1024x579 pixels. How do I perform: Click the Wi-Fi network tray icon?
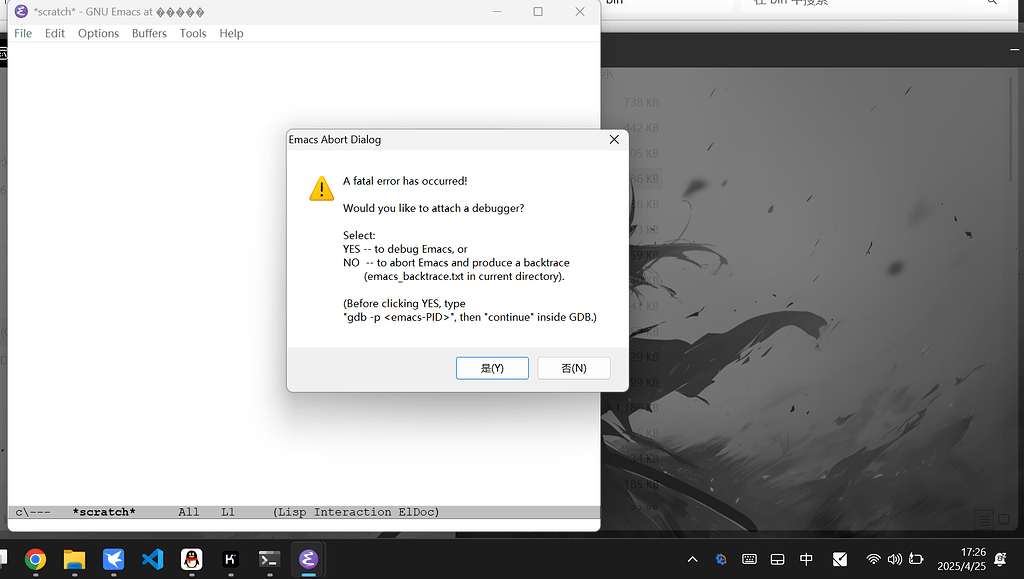click(873, 559)
